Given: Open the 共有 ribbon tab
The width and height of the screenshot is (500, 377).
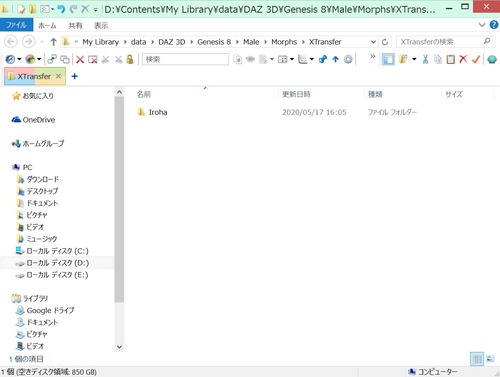Looking at the screenshot, I should (x=75, y=25).
